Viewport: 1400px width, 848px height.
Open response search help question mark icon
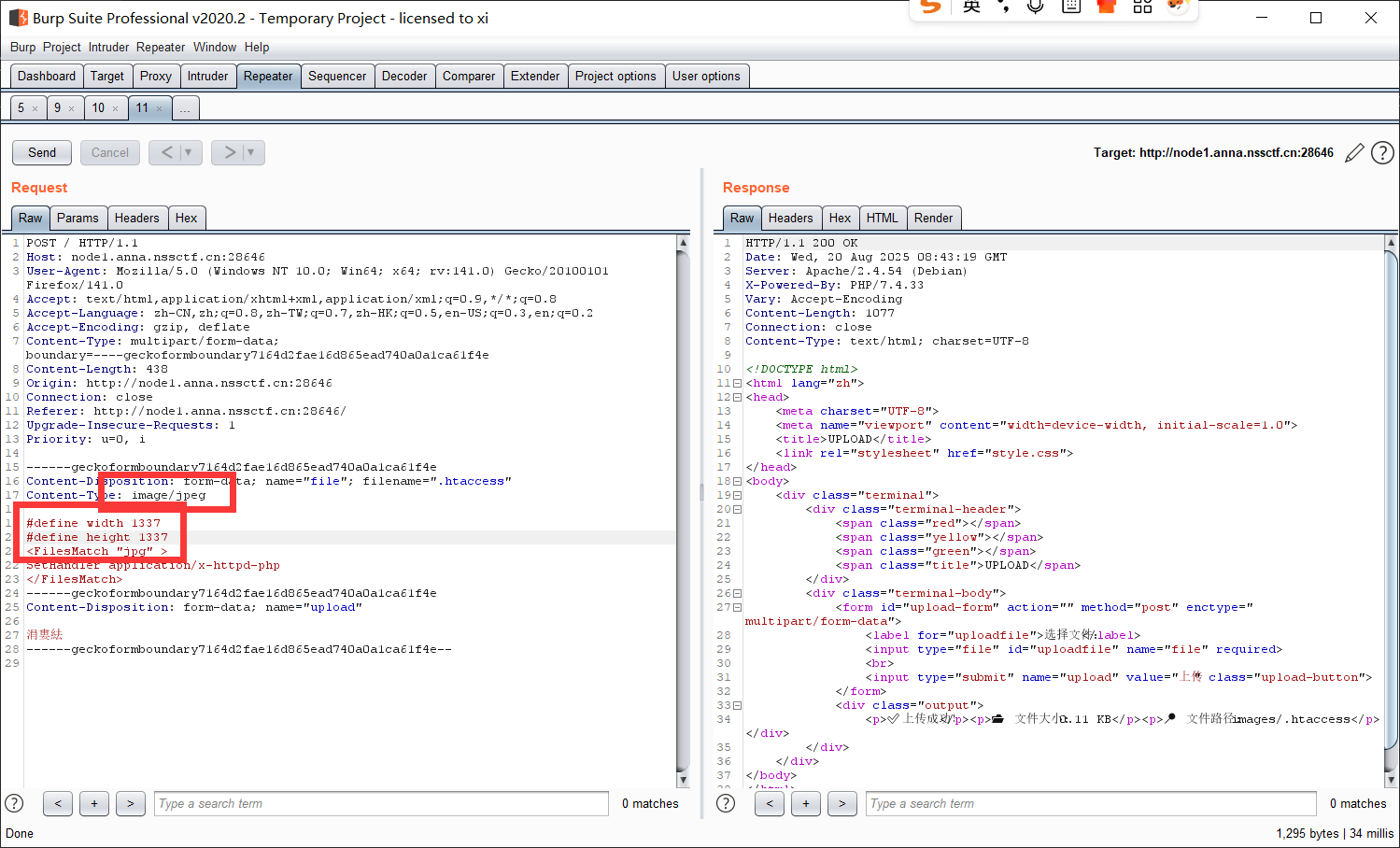point(726,803)
